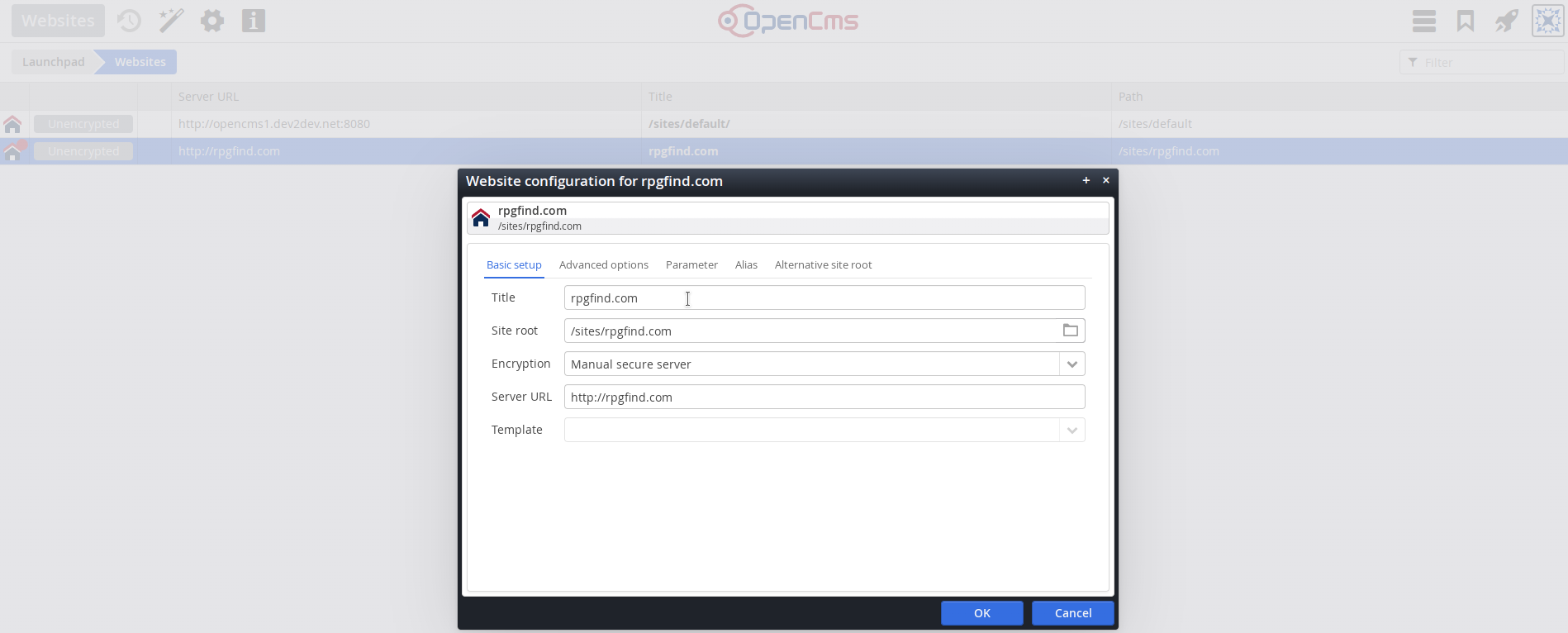Click the bookmark icon at top right
The image size is (1568, 633).
coord(1465,21)
